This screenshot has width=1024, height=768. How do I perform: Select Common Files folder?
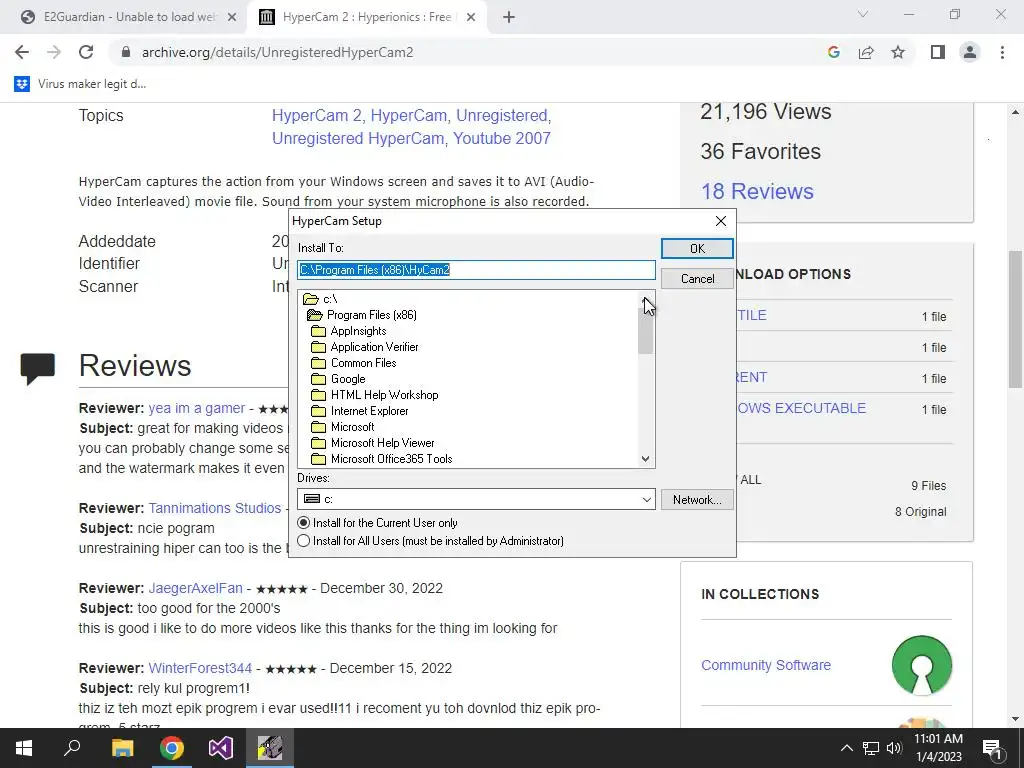tap(353, 363)
